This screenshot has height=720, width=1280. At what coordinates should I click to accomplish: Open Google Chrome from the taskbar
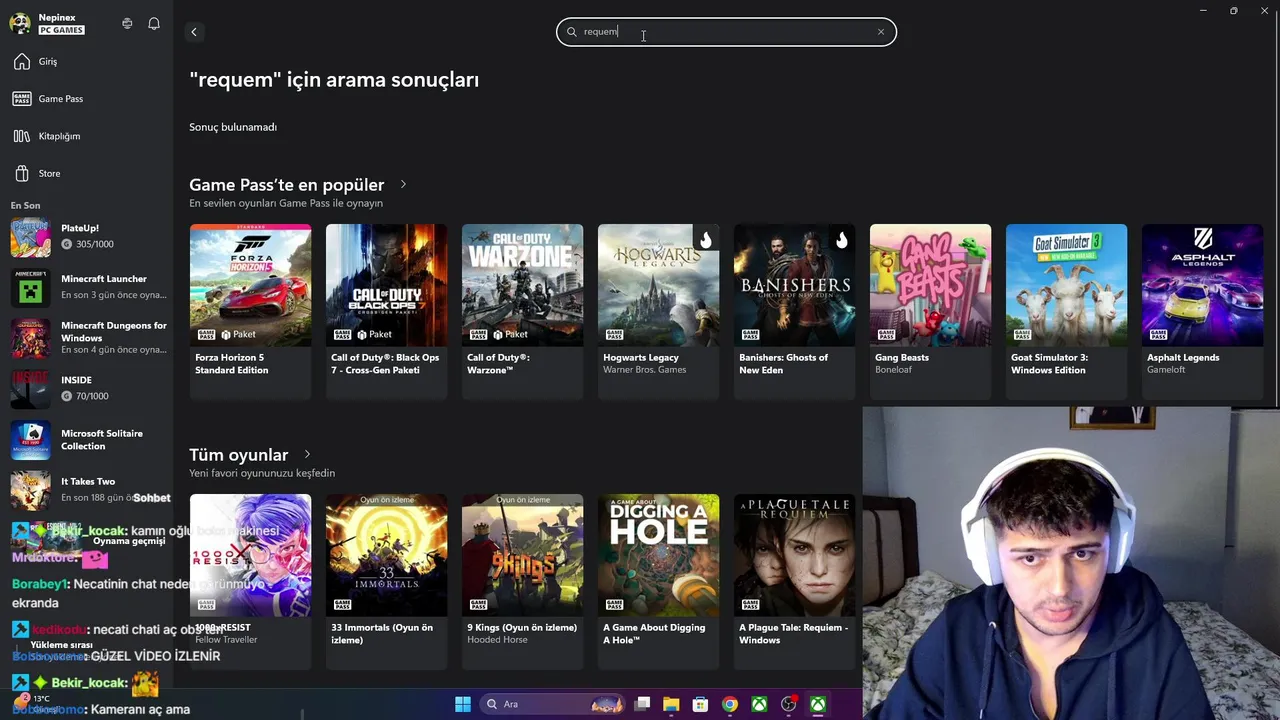(730, 704)
